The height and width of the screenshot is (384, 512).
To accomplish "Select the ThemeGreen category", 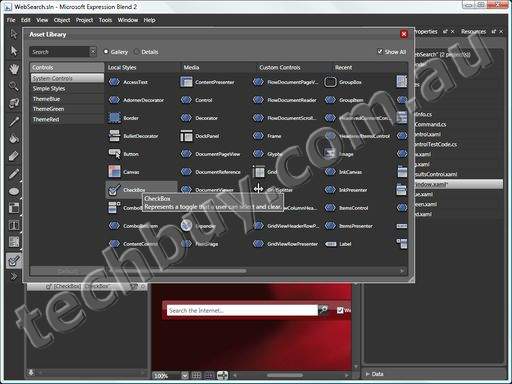I will [x=67, y=109].
